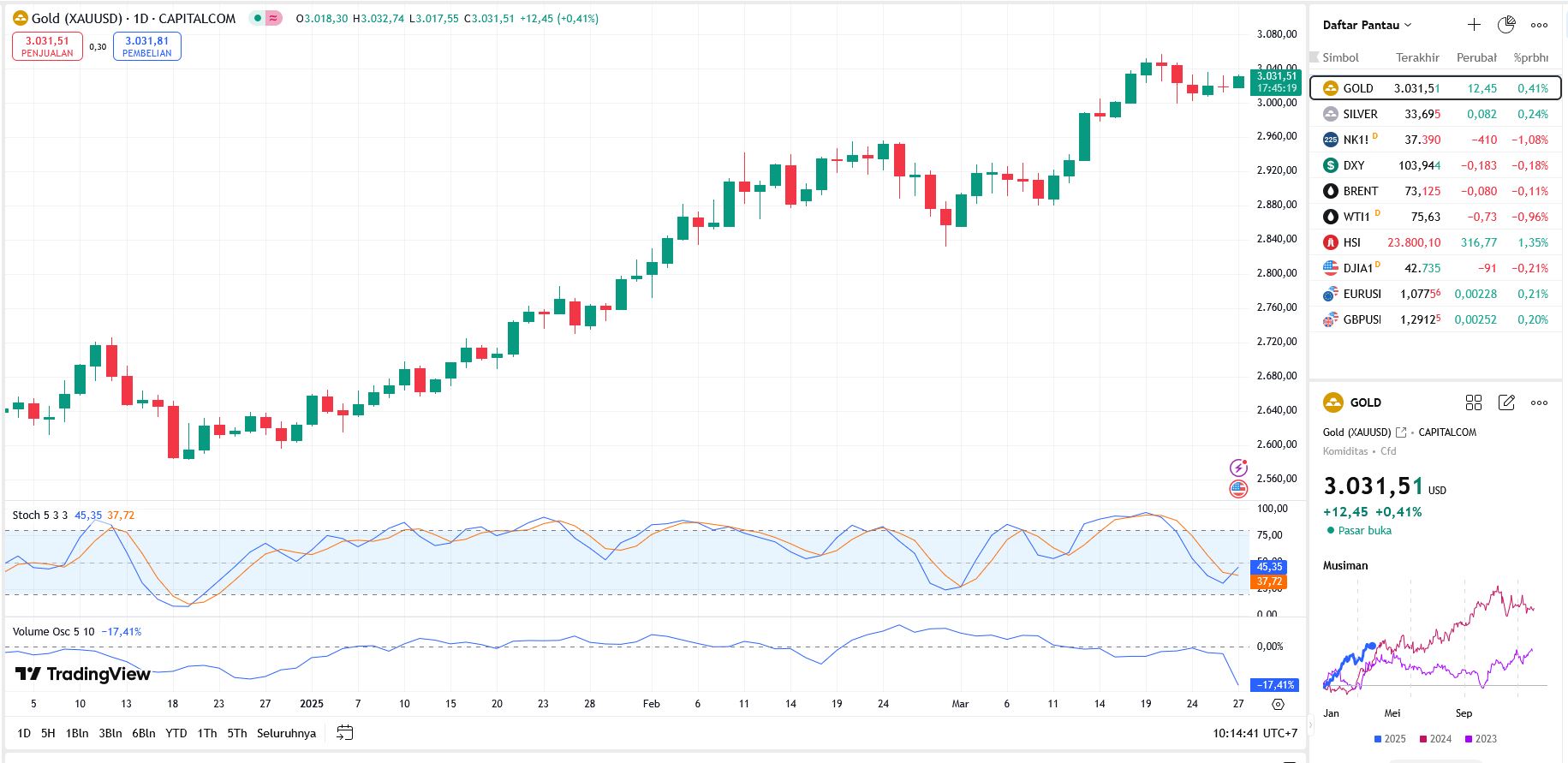Open the Daftar Pantau three-dots menu
The image size is (1568, 763).
(1539, 25)
